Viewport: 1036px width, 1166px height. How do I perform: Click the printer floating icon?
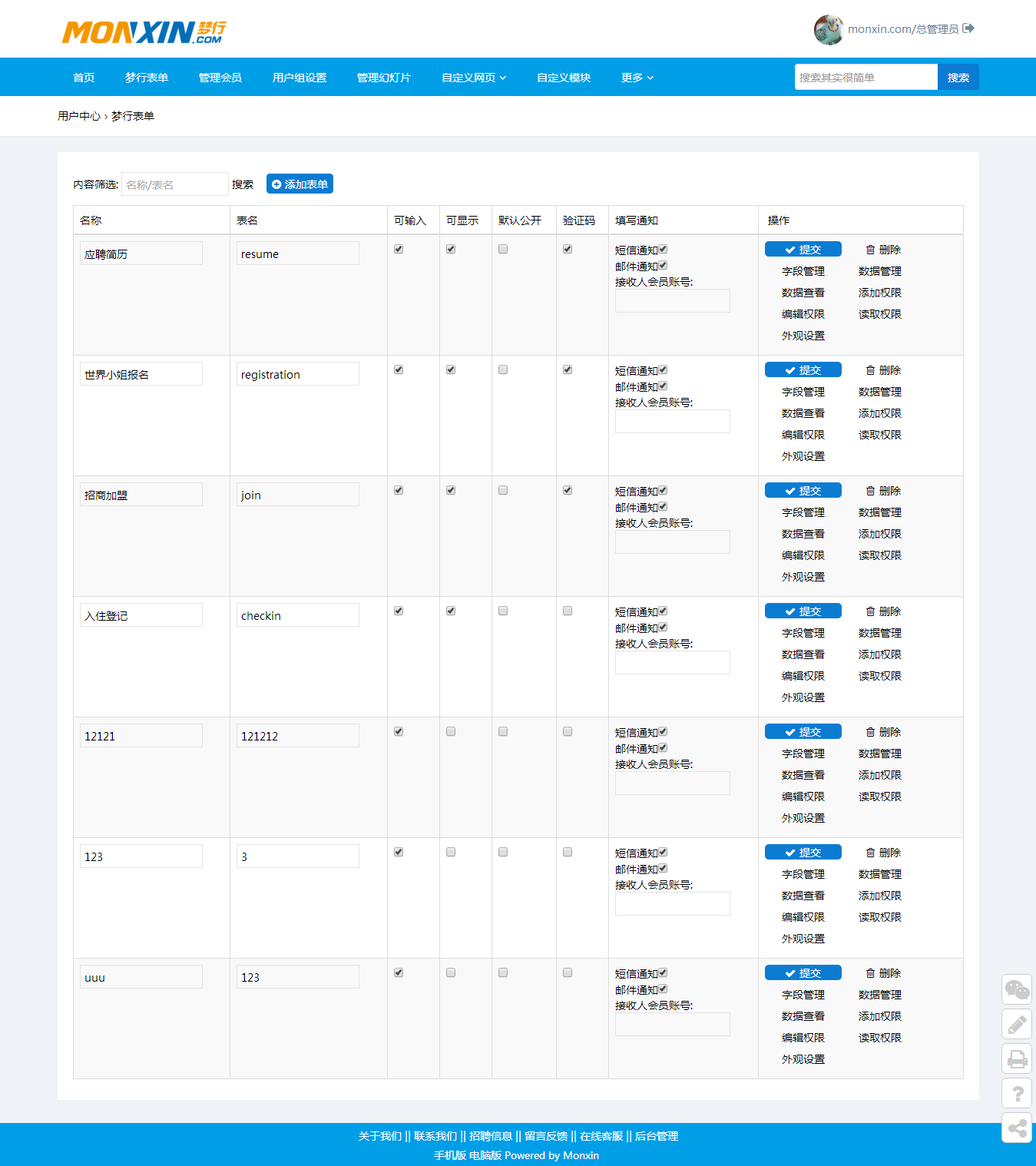(x=1017, y=1058)
